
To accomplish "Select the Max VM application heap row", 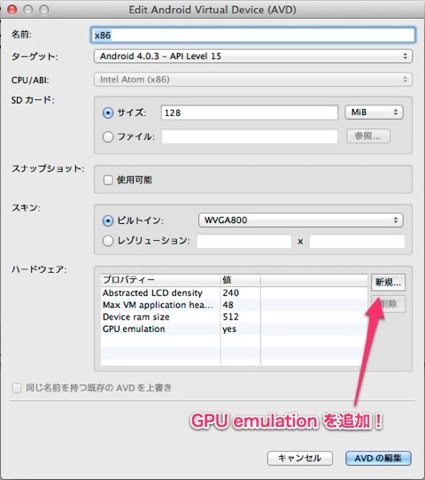I will pyautogui.click(x=234, y=305).
